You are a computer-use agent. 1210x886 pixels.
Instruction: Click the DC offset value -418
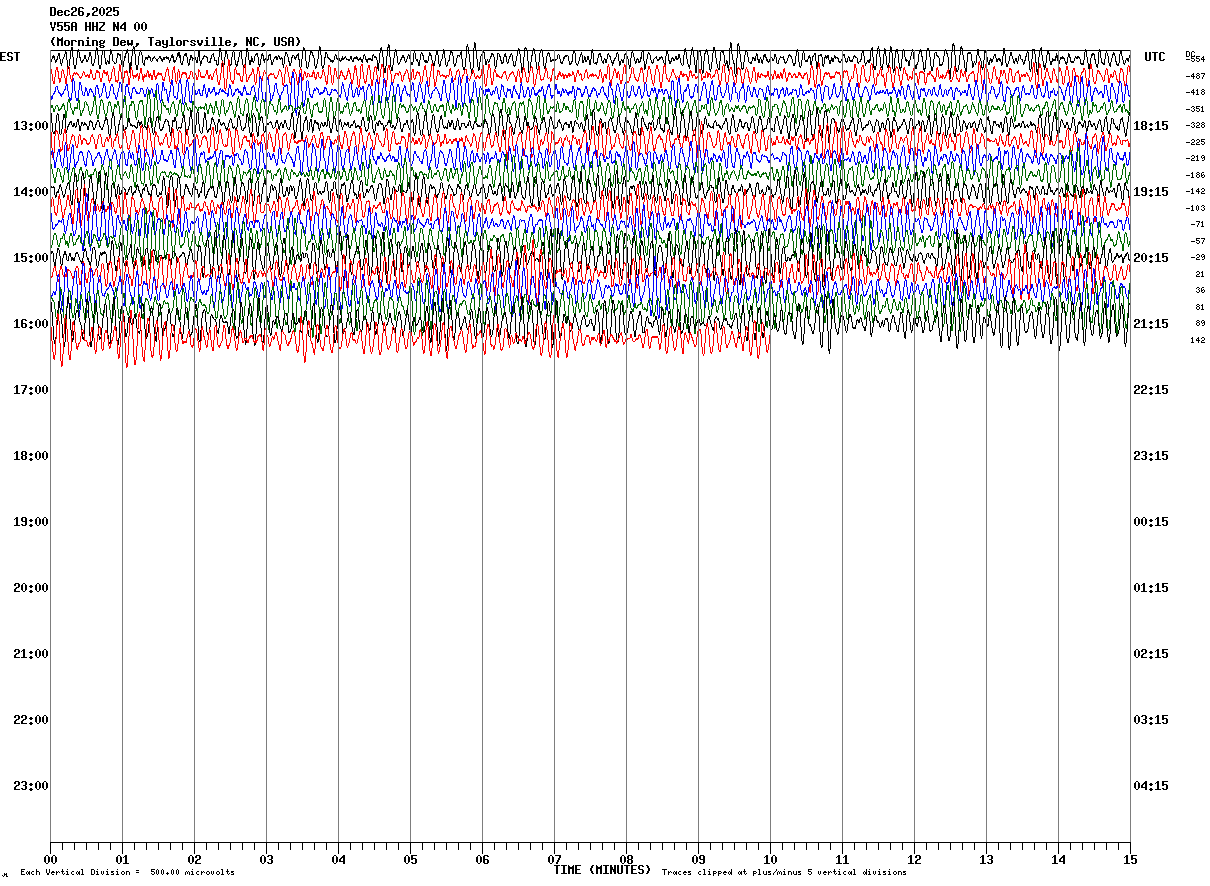[x=1195, y=92]
